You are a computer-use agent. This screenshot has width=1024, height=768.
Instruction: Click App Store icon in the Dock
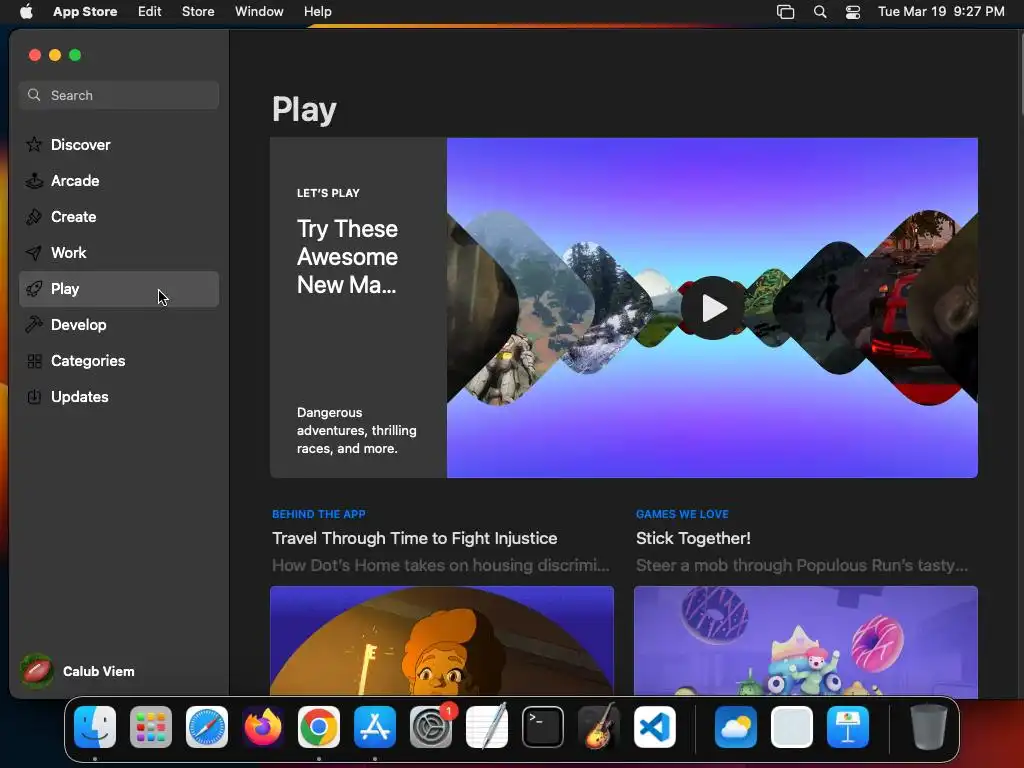375,727
